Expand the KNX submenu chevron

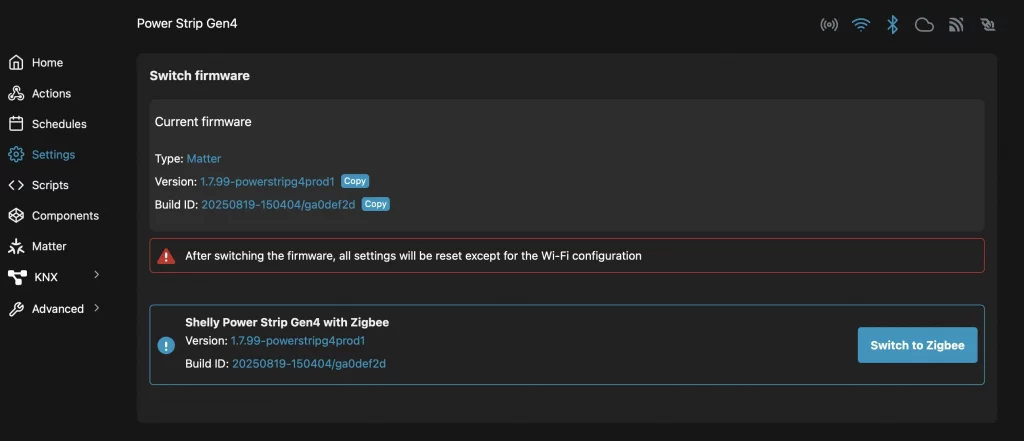coord(97,275)
